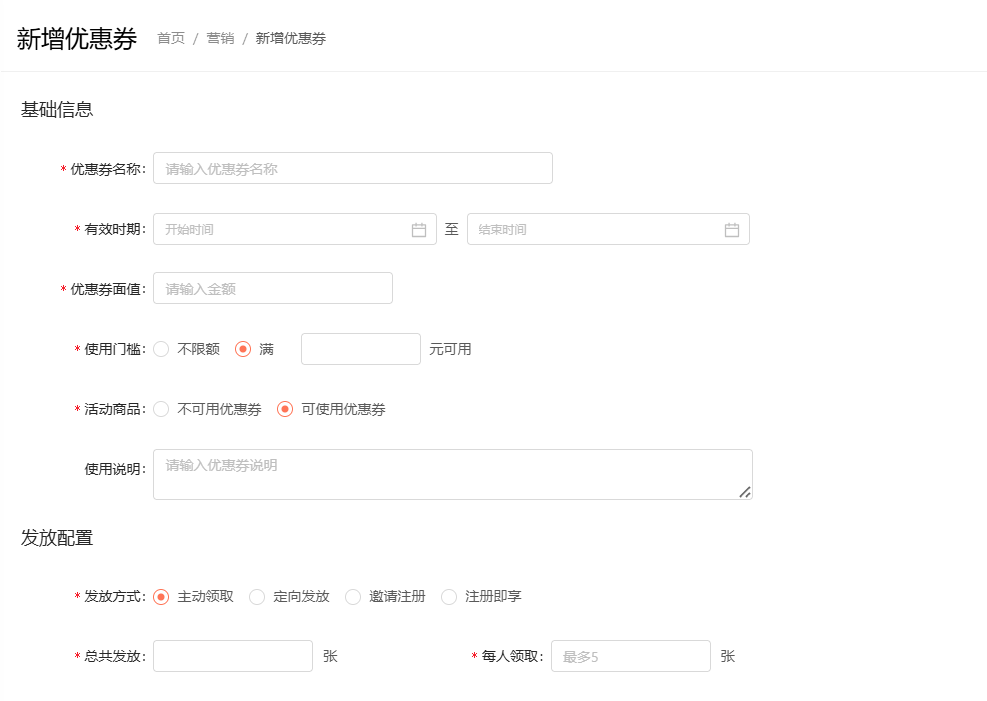Open the end time calendar icon
987x701 pixels.
[x=731, y=230]
